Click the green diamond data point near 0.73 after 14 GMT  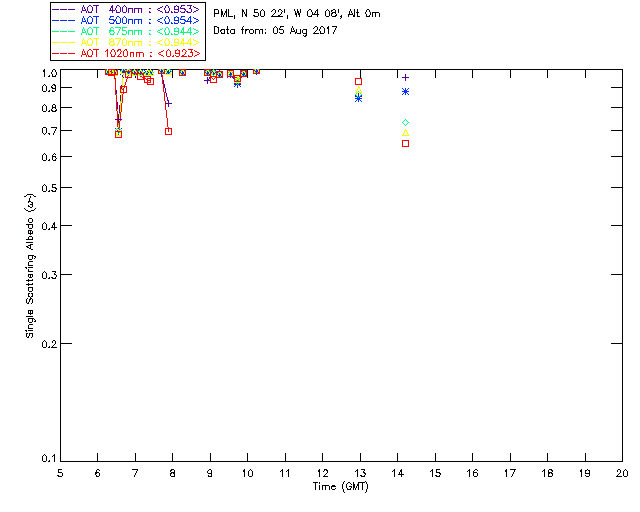click(405, 122)
